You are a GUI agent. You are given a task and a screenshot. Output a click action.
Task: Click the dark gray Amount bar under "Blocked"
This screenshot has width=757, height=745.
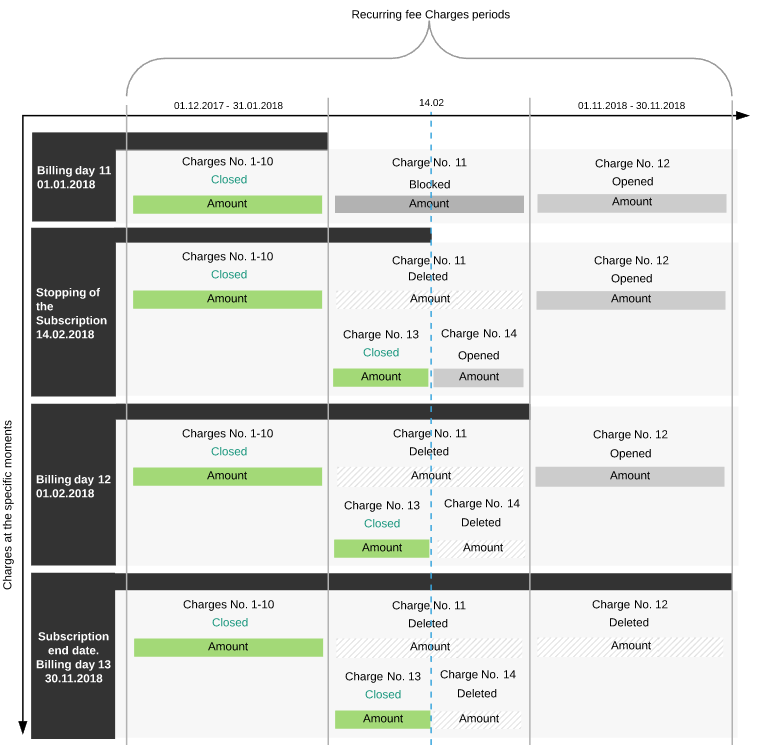tap(429, 204)
